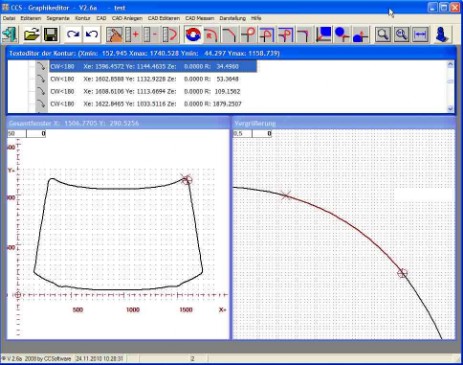Click the circled end point marker in zoom view
Image resolution: width=463 pixels, height=365 pixels.
tap(402, 273)
